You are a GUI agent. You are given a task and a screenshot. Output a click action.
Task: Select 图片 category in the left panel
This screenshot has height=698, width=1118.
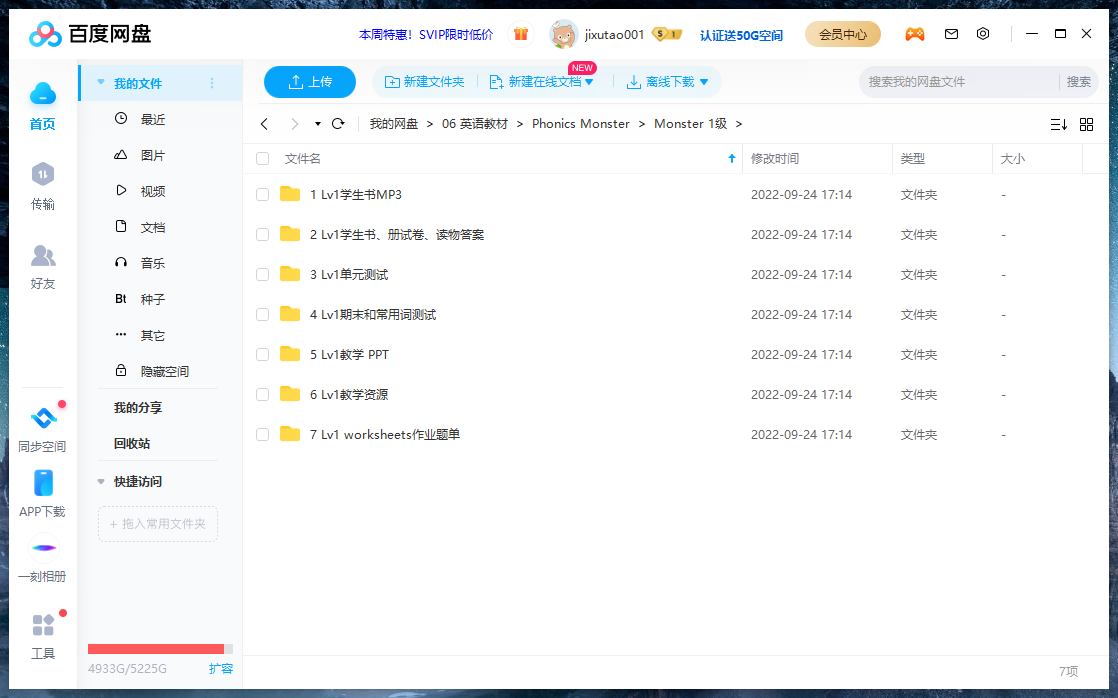coord(152,156)
